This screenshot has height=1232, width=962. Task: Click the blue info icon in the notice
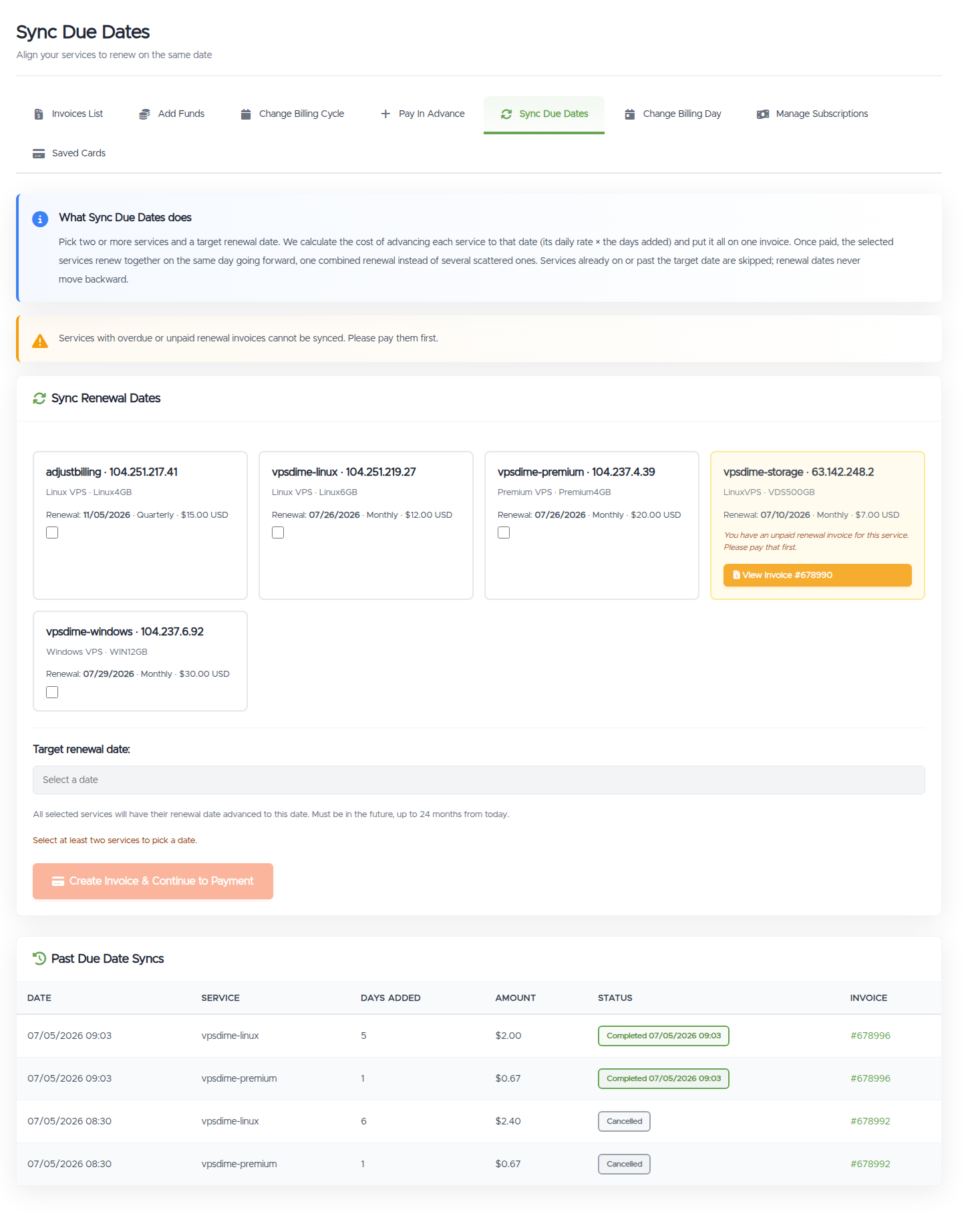pos(40,219)
